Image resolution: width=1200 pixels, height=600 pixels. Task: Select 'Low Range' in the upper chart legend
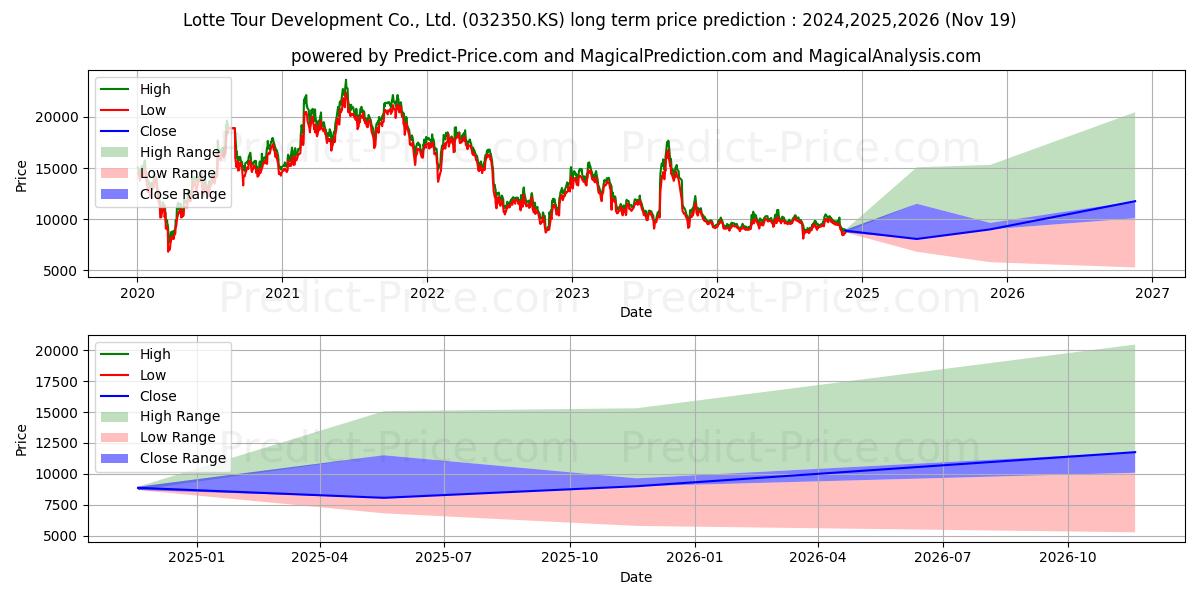(x=178, y=173)
